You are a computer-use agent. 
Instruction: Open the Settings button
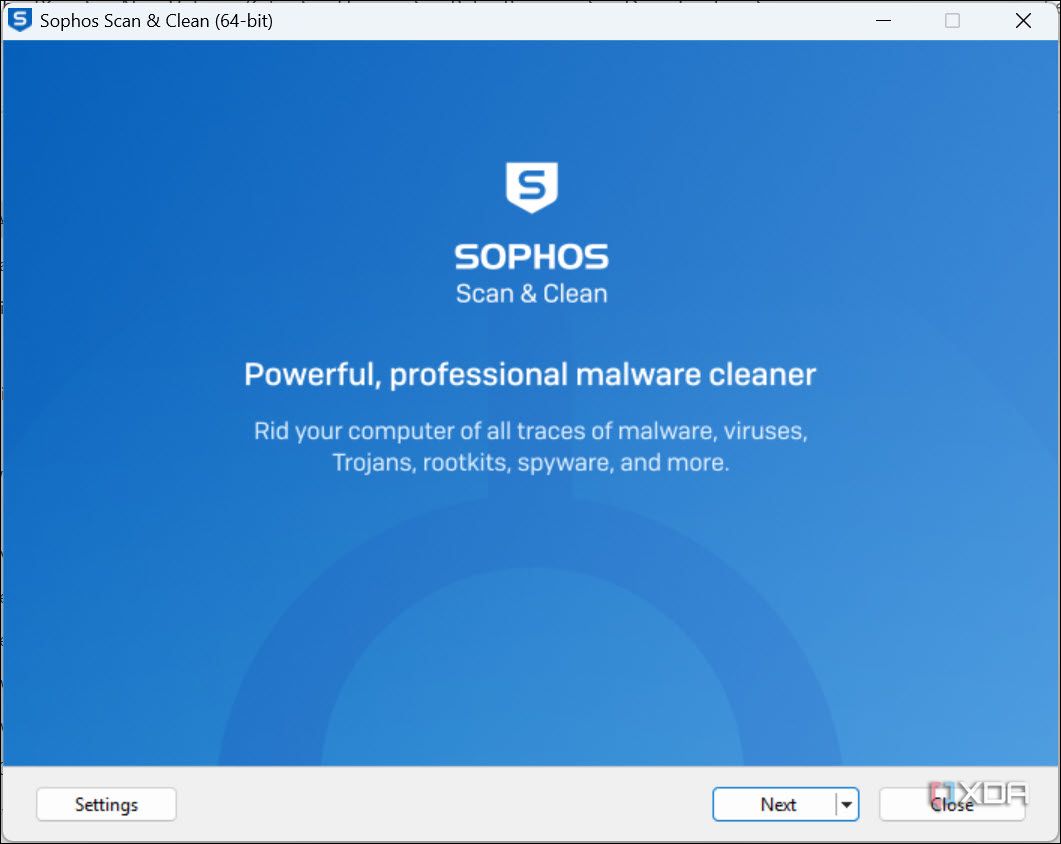pyautogui.click(x=106, y=804)
